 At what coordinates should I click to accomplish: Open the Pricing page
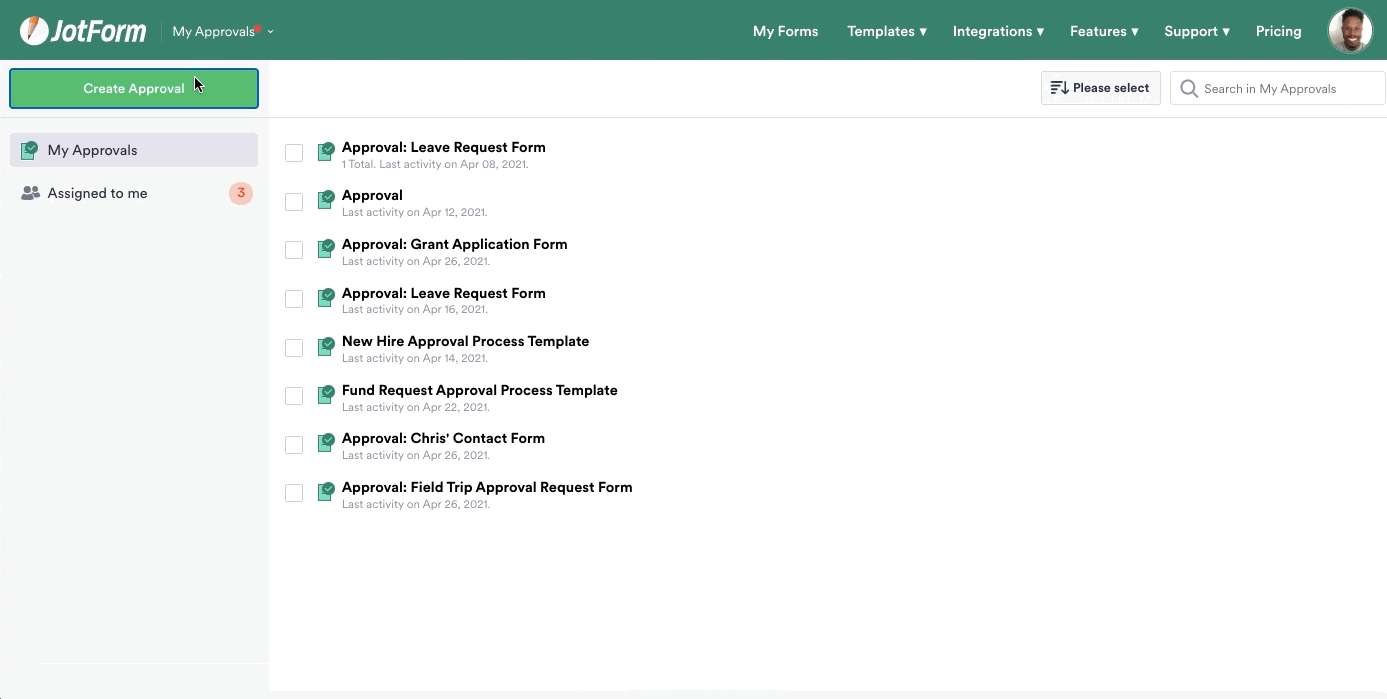coord(1278,31)
